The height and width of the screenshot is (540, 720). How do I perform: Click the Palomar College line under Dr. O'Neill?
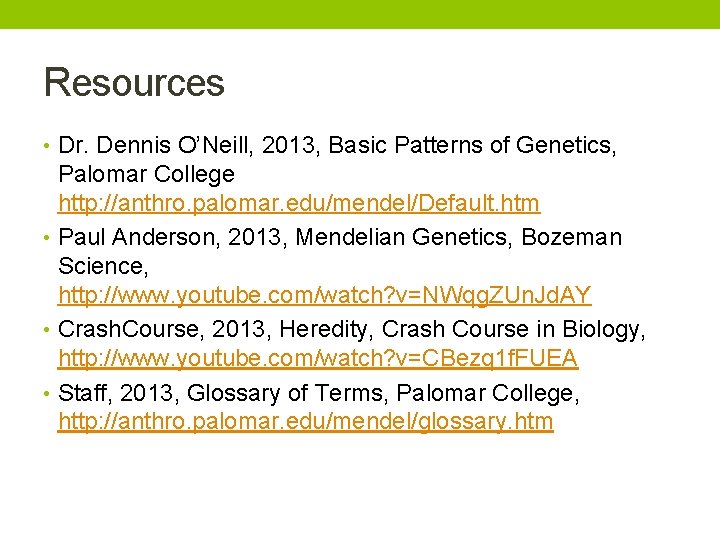coord(146,174)
